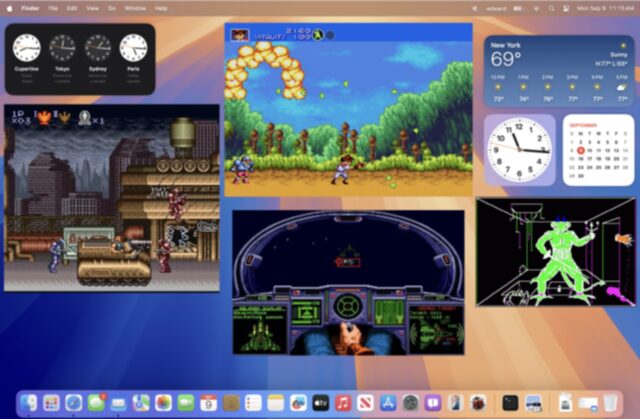Screen dimensions: 640x419
Task: Open the Window menu
Action: pyautogui.click(x=135, y=7)
